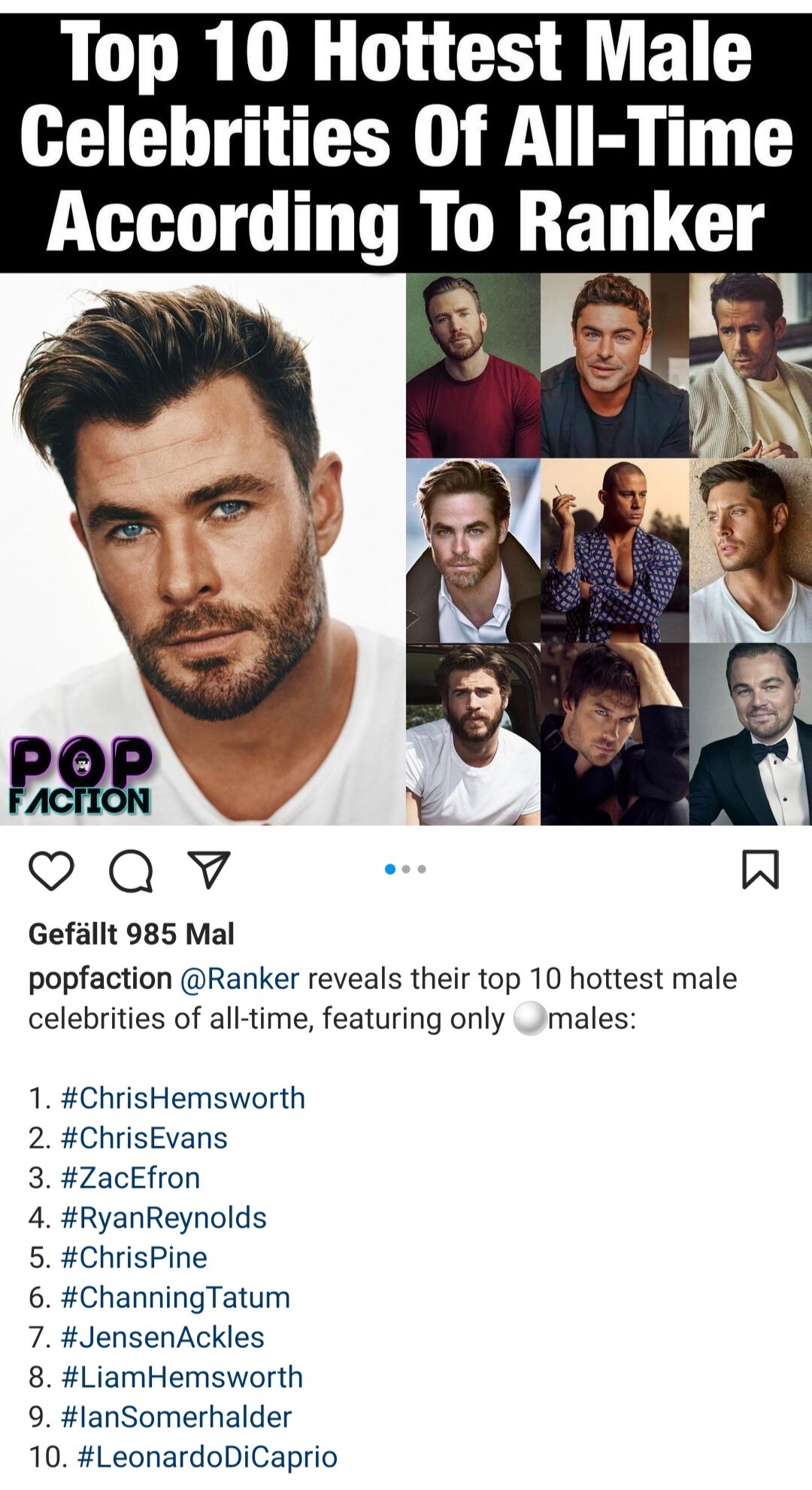812x1490 pixels.
Task: Tap the paper plane share icon
Action: (x=208, y=870)
